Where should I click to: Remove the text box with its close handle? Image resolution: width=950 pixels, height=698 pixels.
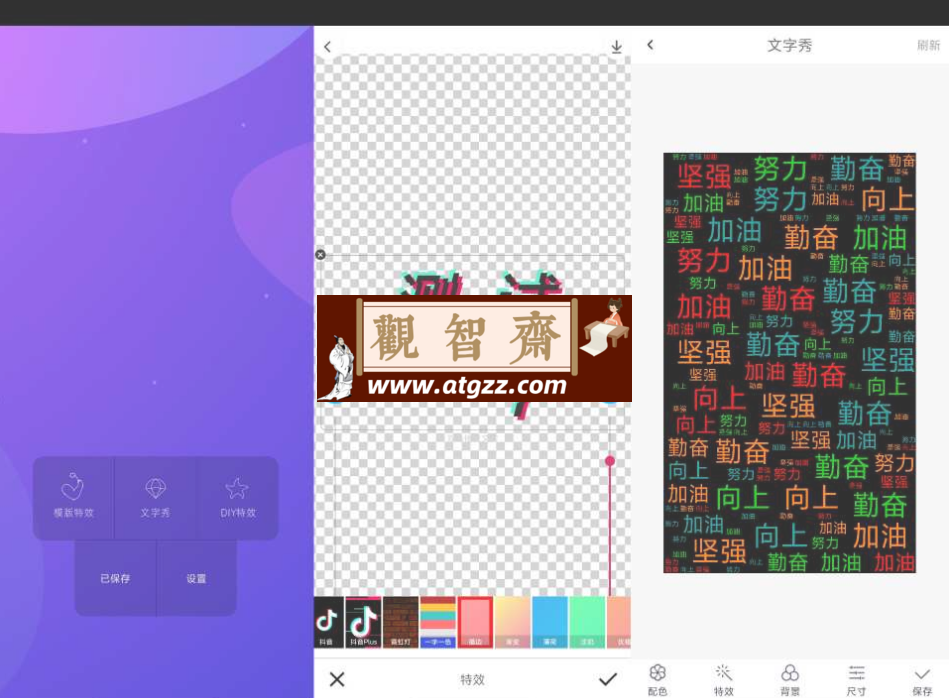[321, 254]
